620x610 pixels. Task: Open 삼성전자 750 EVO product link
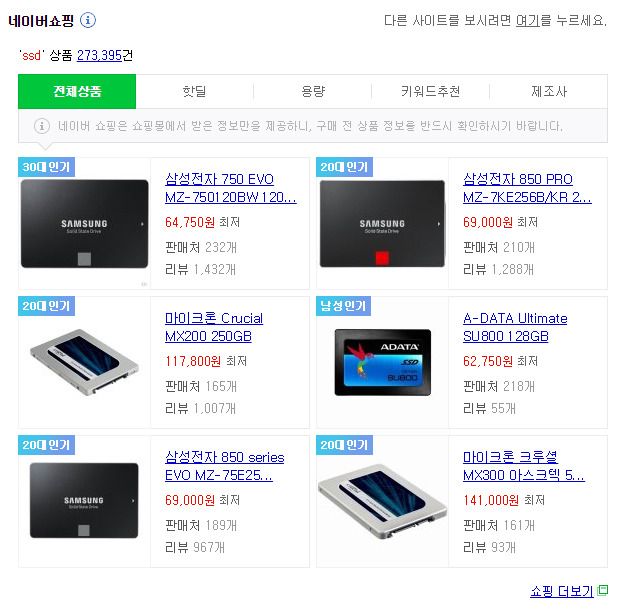231,188
